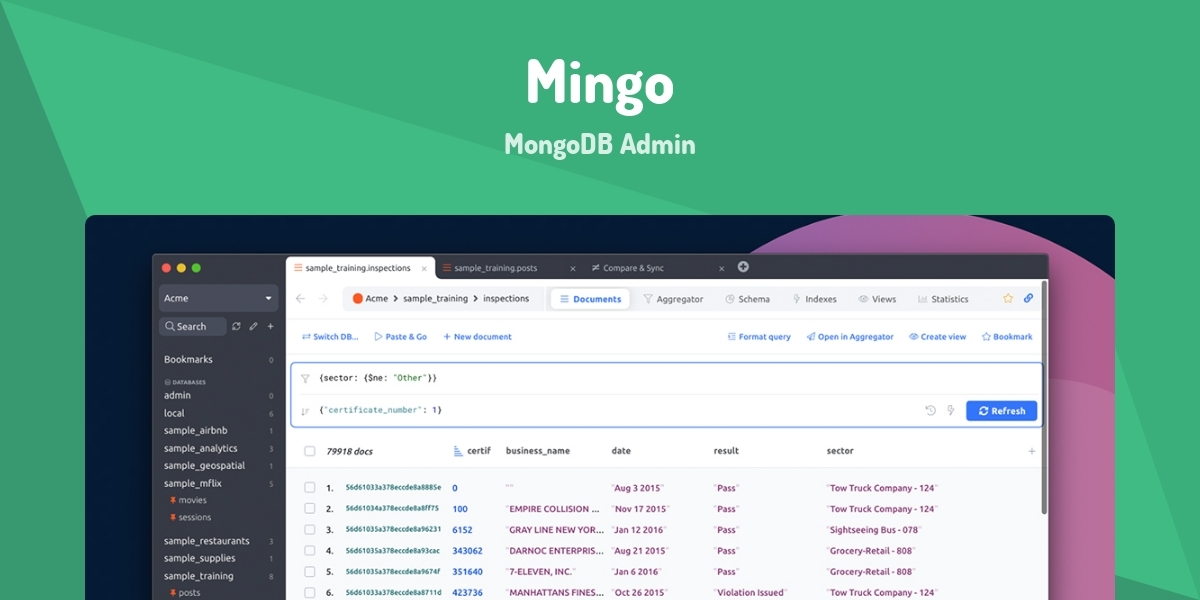Click the link icon next to the star

[1029, 298]
